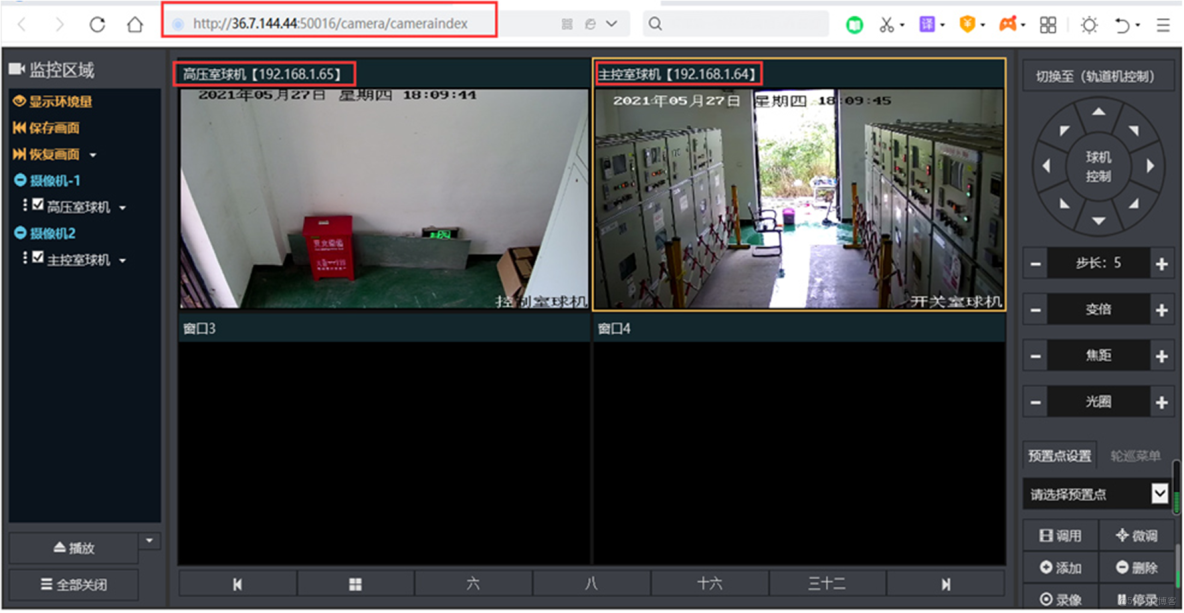The width and height of the screenshot is (1184, 613).
Task: Move dome camera diagonally down-right
Action: [x=1133, y=203]
